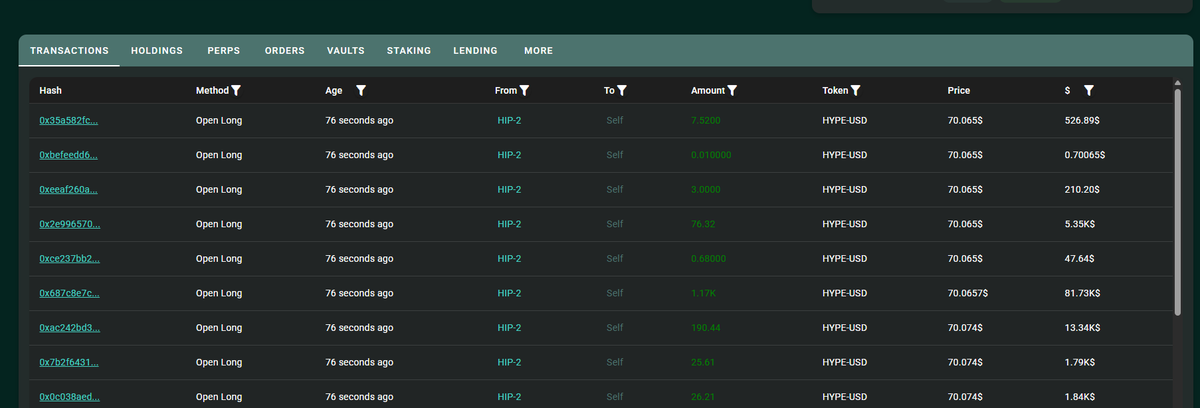Click the Method column header label
The image size is (1200, 408).
click(x=212, y=90)
